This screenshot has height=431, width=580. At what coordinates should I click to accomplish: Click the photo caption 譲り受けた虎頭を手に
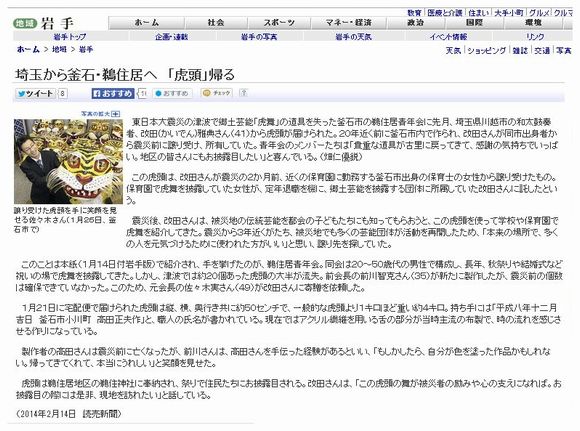pos(65,220)
